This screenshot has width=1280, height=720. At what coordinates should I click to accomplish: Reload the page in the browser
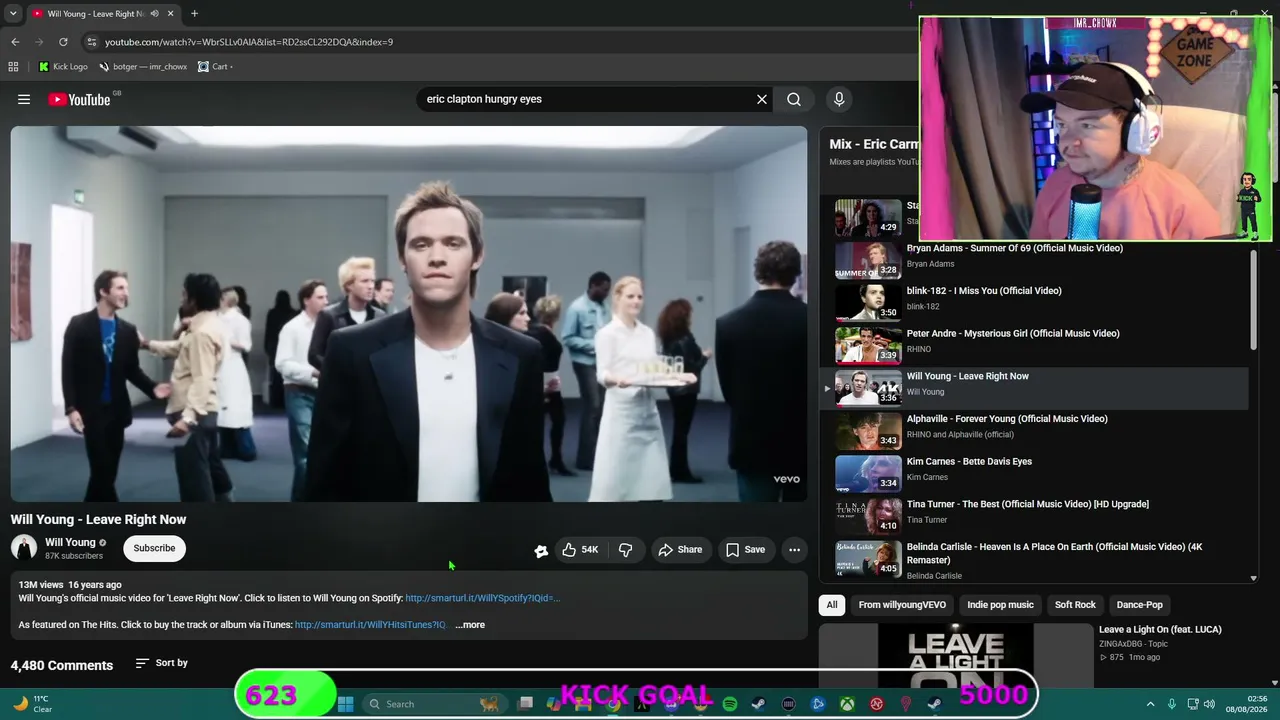tap(63, 42)
